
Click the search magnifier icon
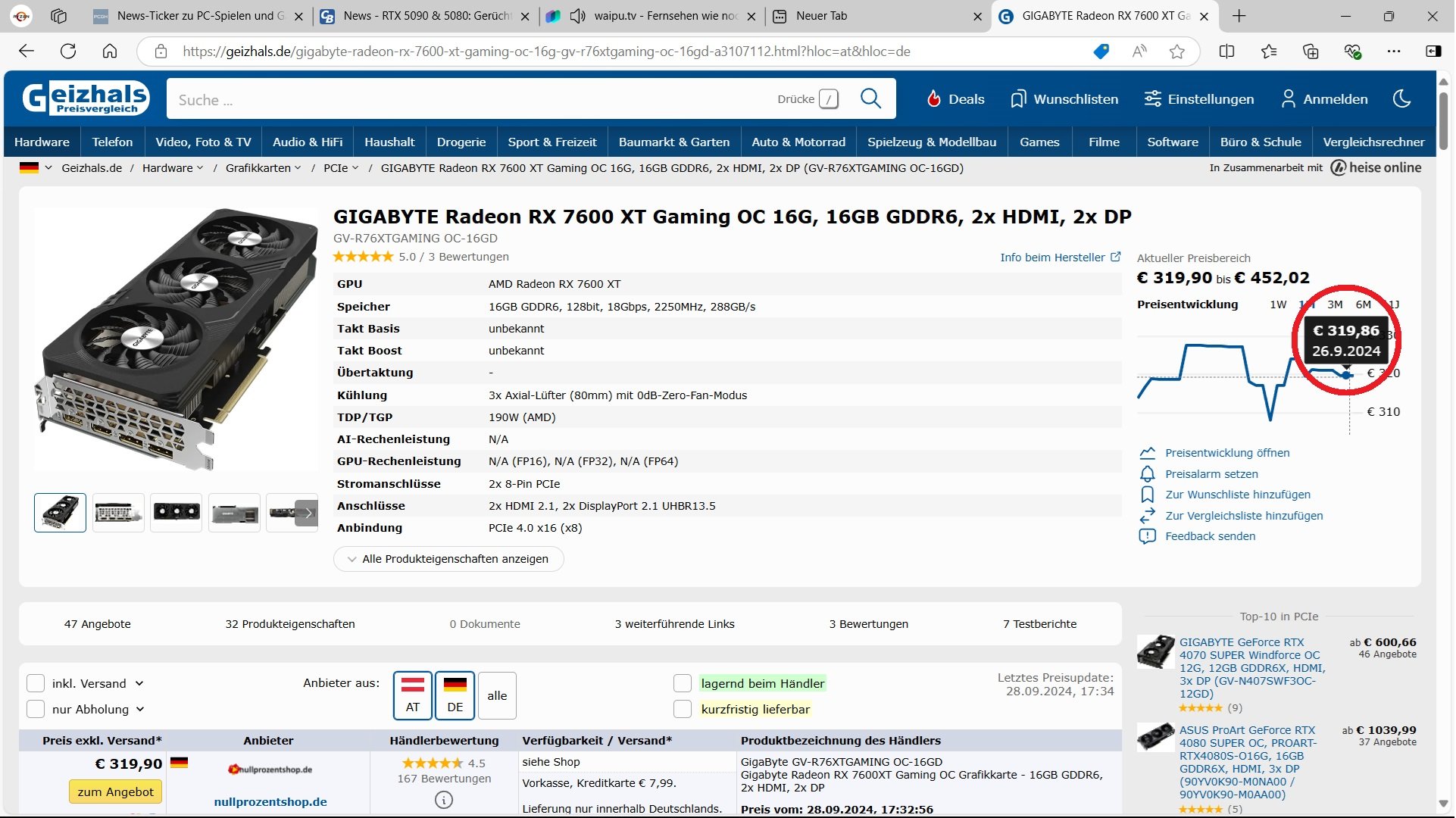pos(870,98)
